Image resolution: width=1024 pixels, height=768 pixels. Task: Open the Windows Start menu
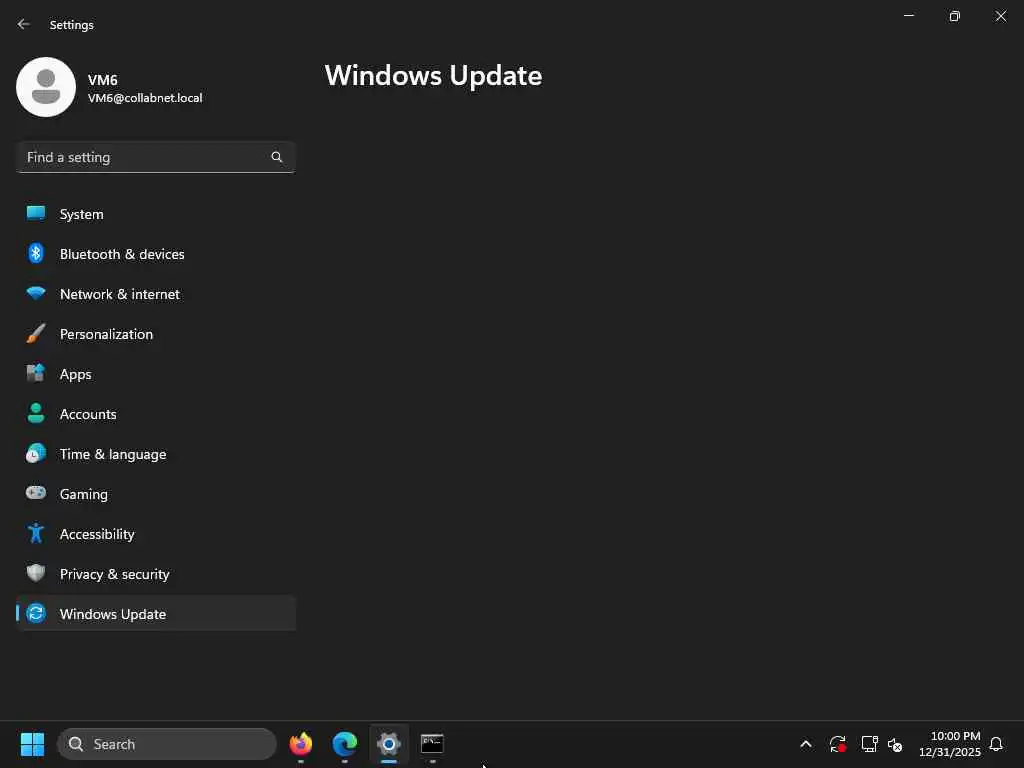point(32,744)
